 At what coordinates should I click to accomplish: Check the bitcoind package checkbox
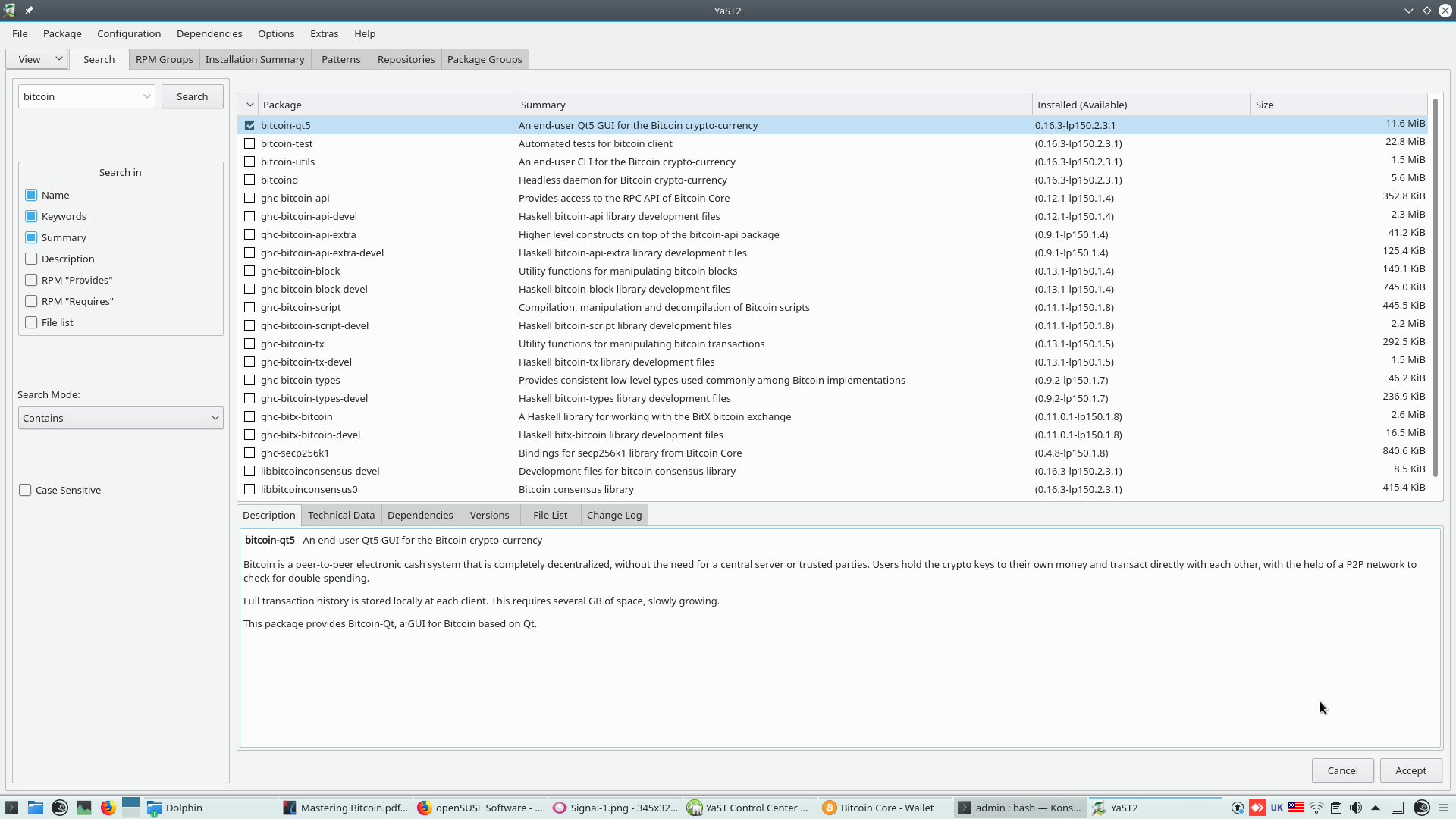click(249, 180)
